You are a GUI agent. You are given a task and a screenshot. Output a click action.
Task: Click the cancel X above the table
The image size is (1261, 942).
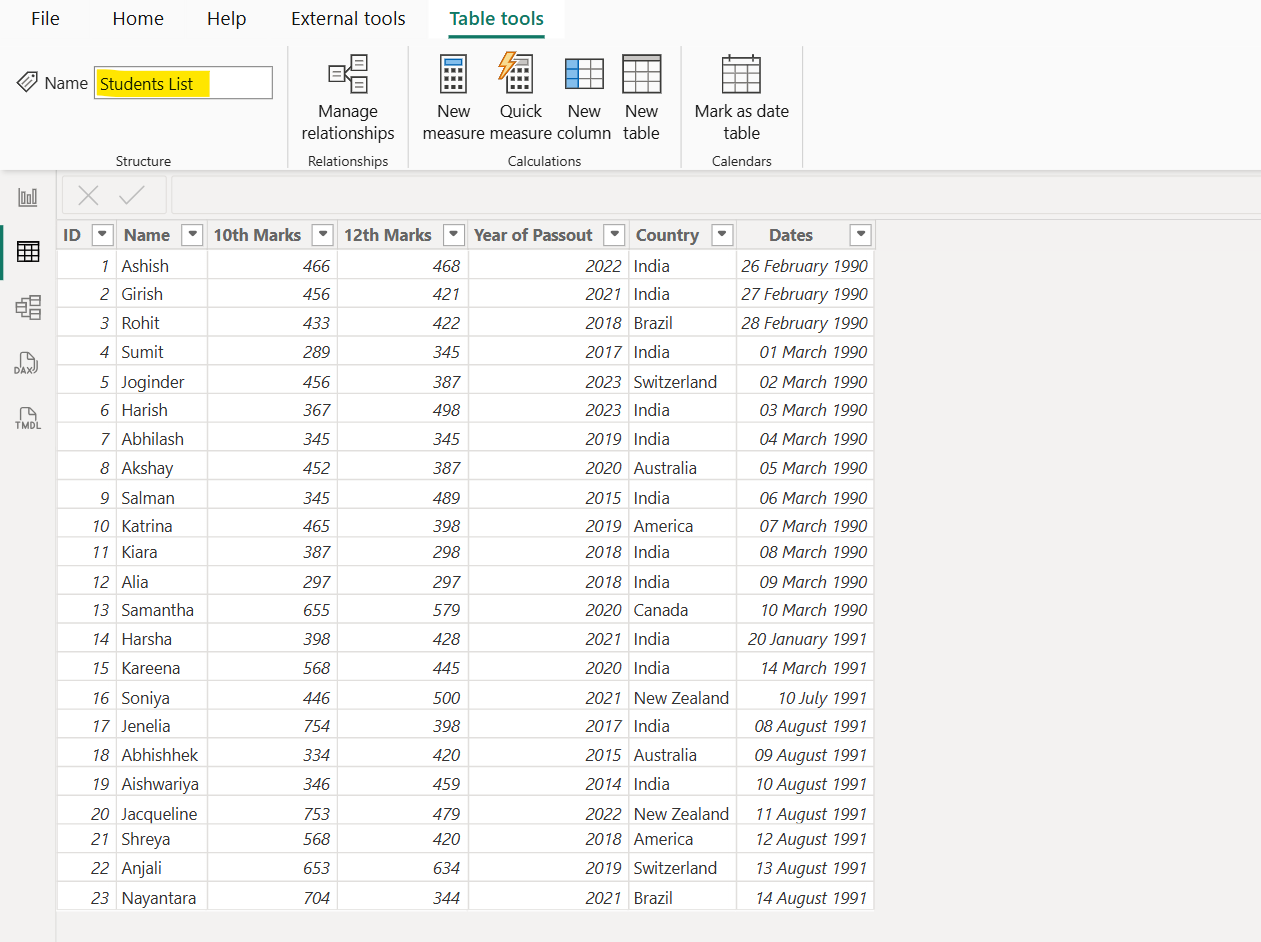pos(89,195)
